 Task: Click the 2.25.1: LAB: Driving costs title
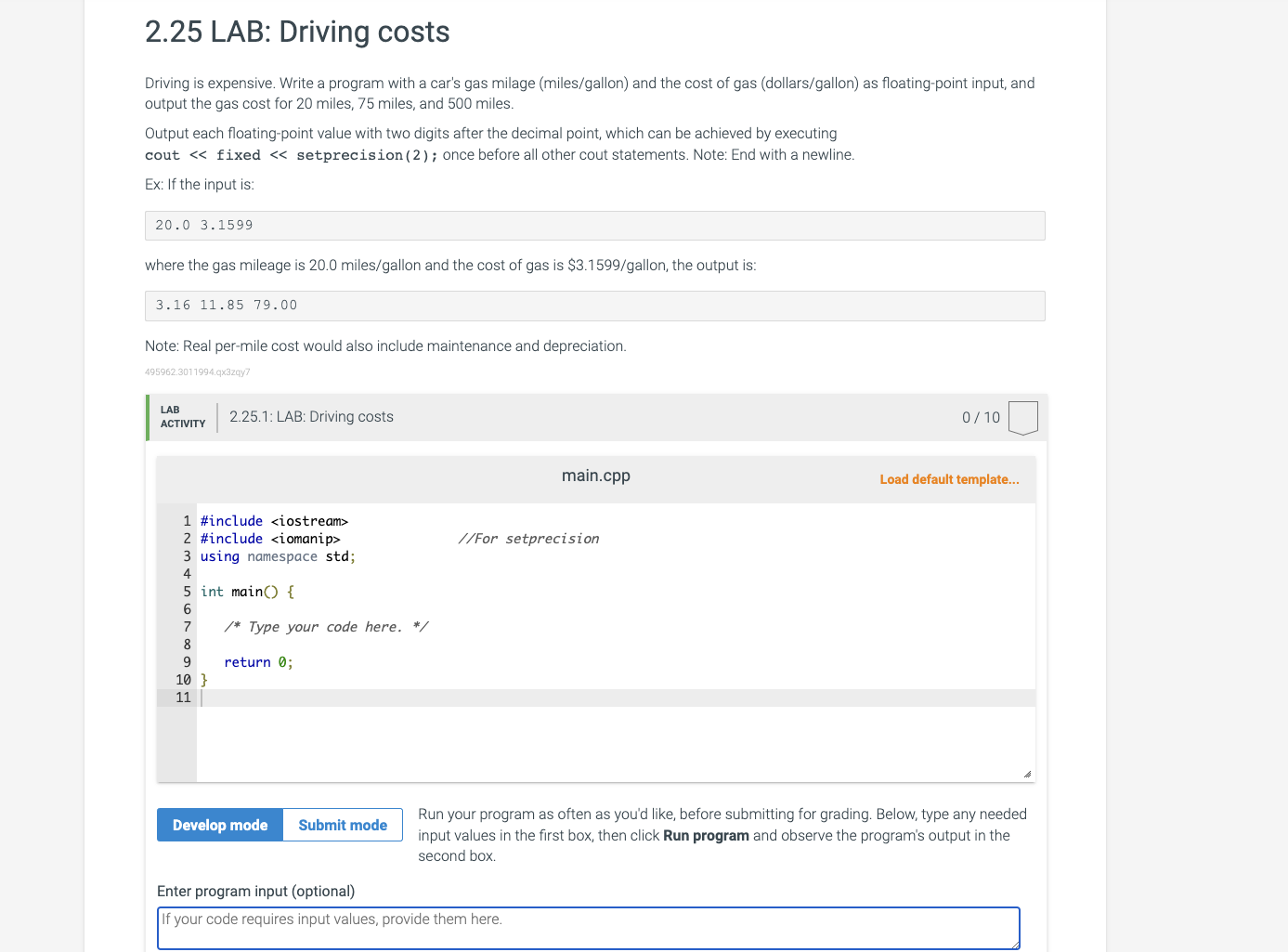tap(311, 416)
